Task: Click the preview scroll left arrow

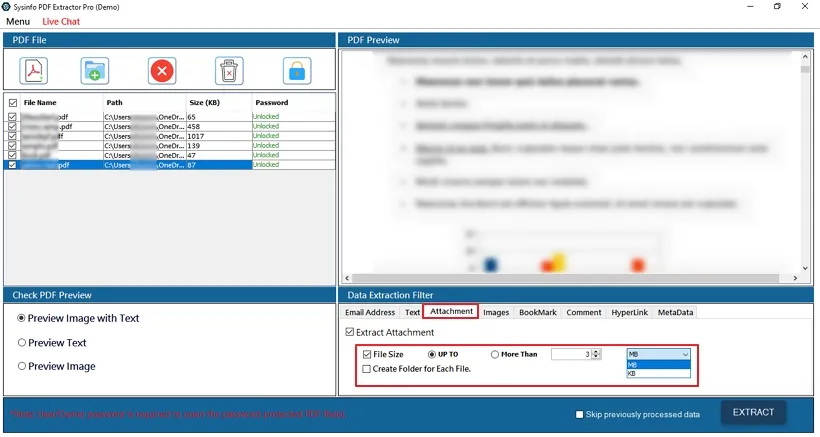Action: tap(347, 278)
